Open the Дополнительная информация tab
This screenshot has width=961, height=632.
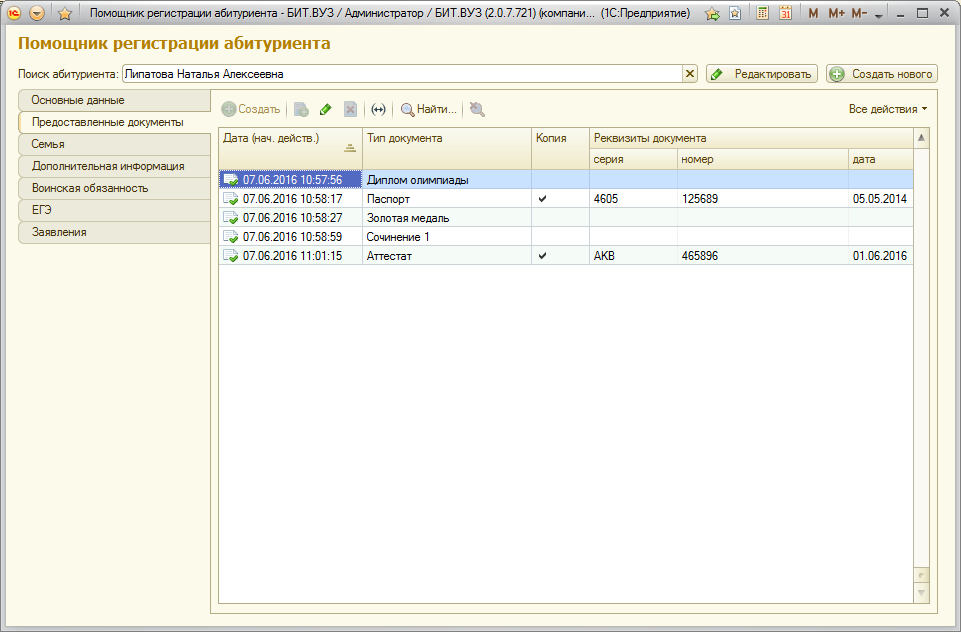pyautogui.click(x=115, y=166)
